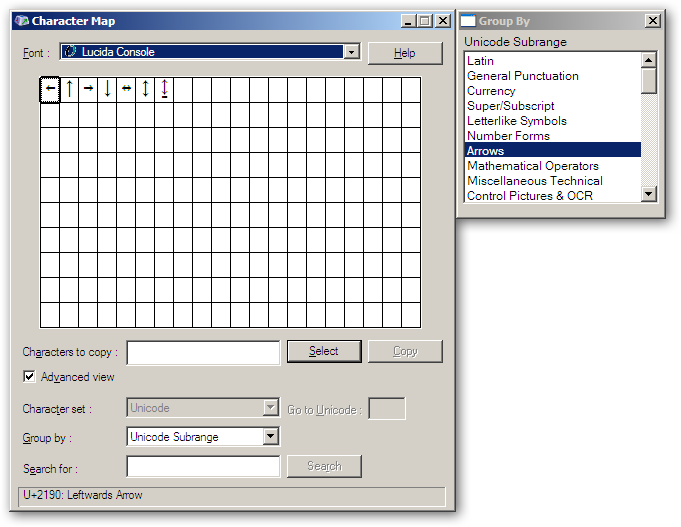Select the up-down arrow character

pyautogui.click(x=145, y=89)
